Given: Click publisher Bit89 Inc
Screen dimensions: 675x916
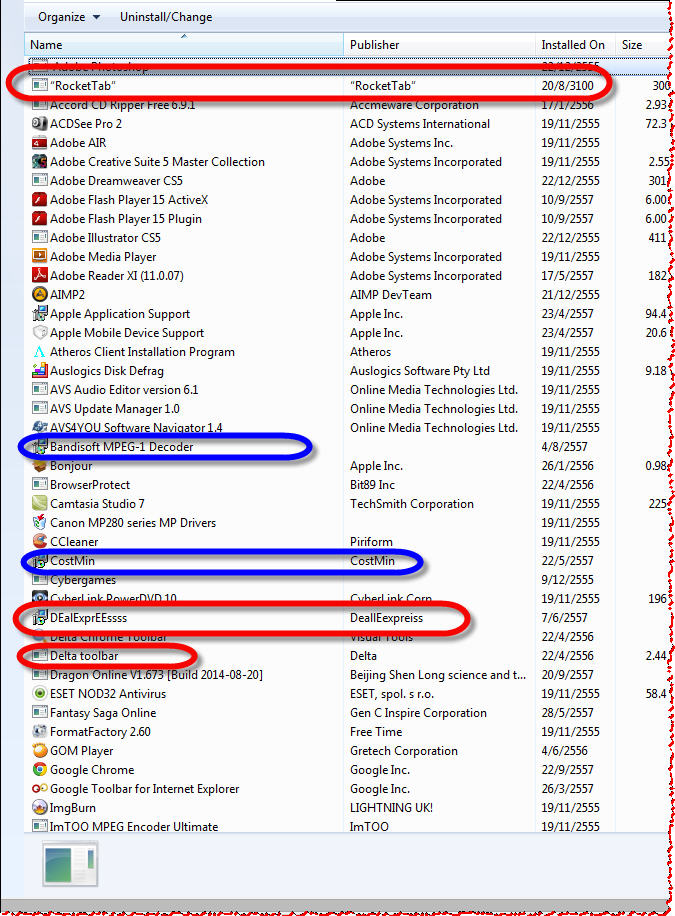Looking at the screenshot, I should click(x=372, y=485).
